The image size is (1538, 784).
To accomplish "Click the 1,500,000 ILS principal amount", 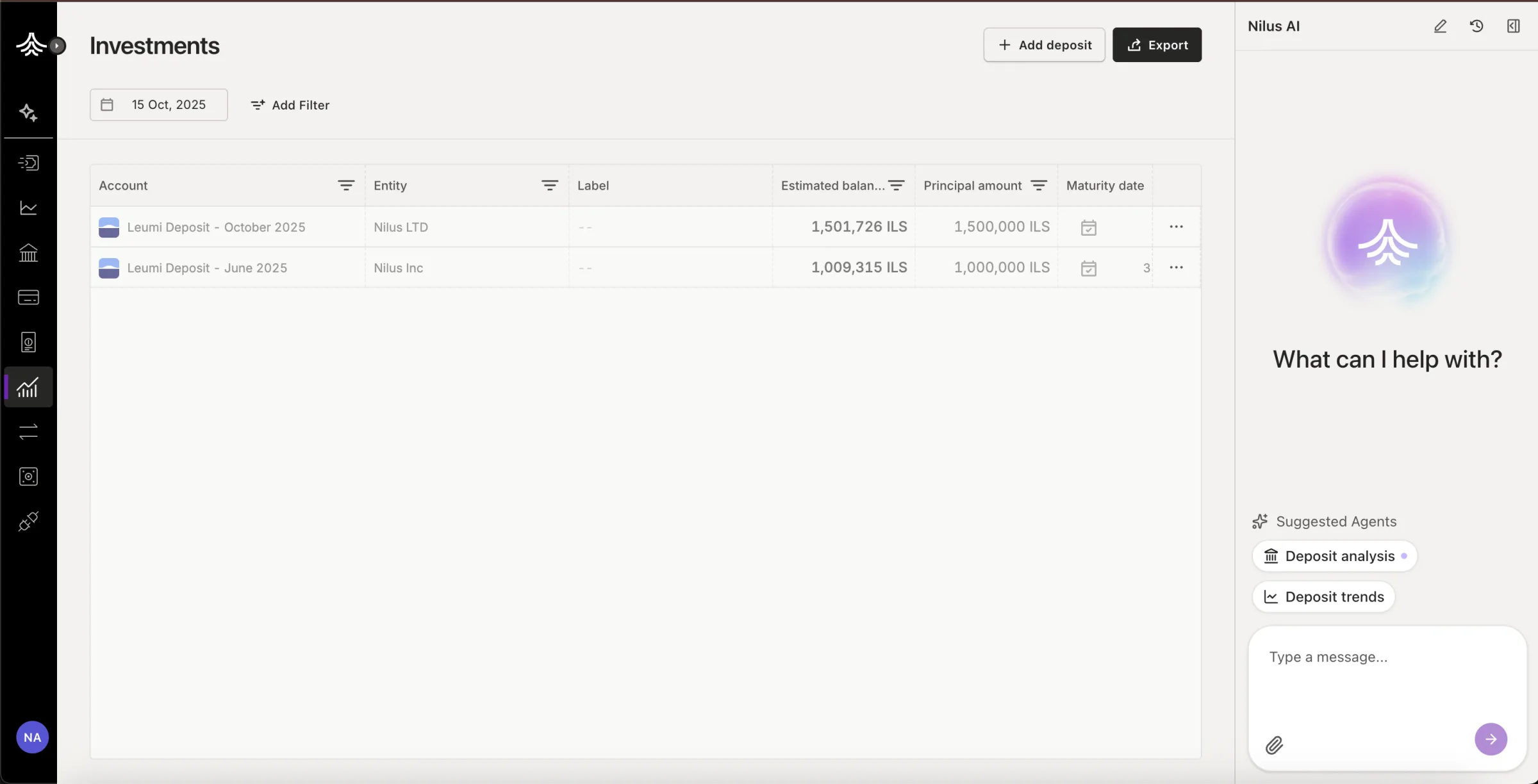I will [x=1002, y=227].
